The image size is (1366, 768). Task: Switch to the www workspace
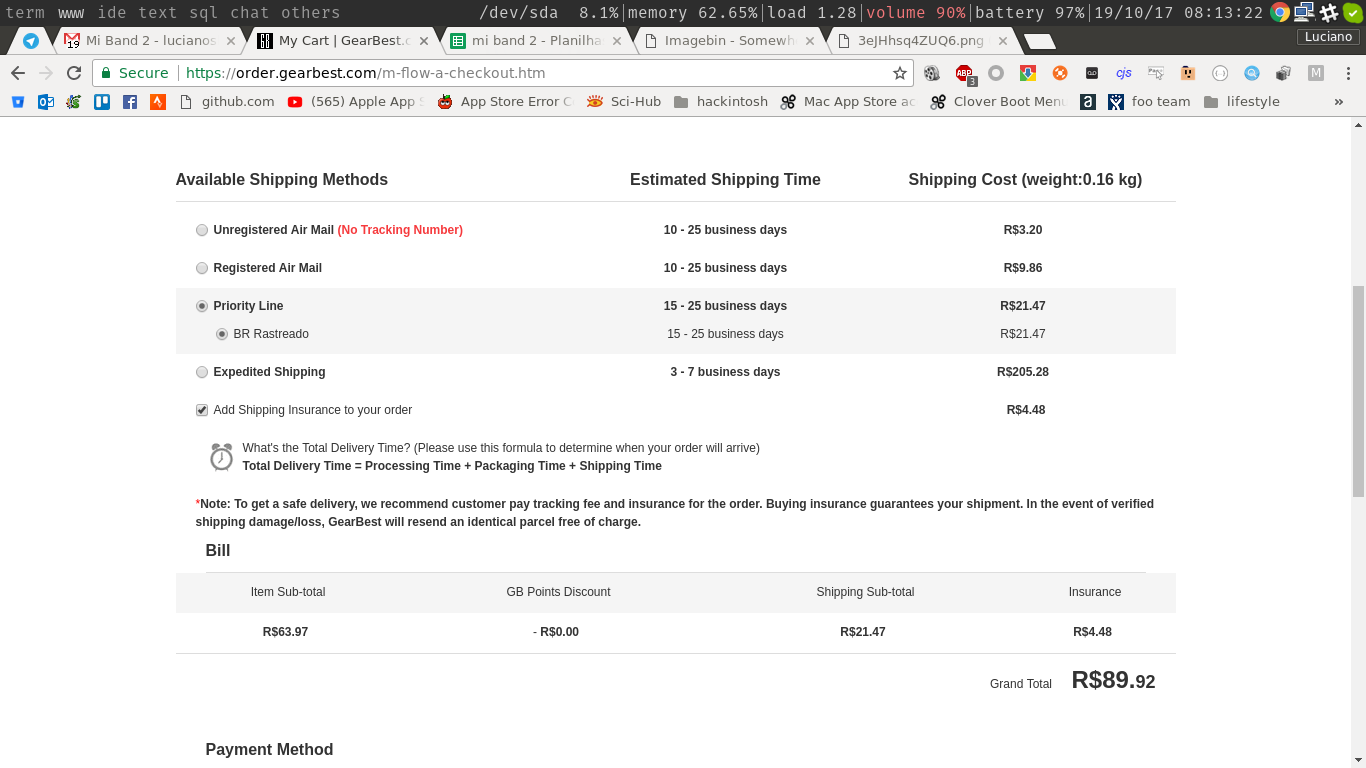(x=71, y=13)
